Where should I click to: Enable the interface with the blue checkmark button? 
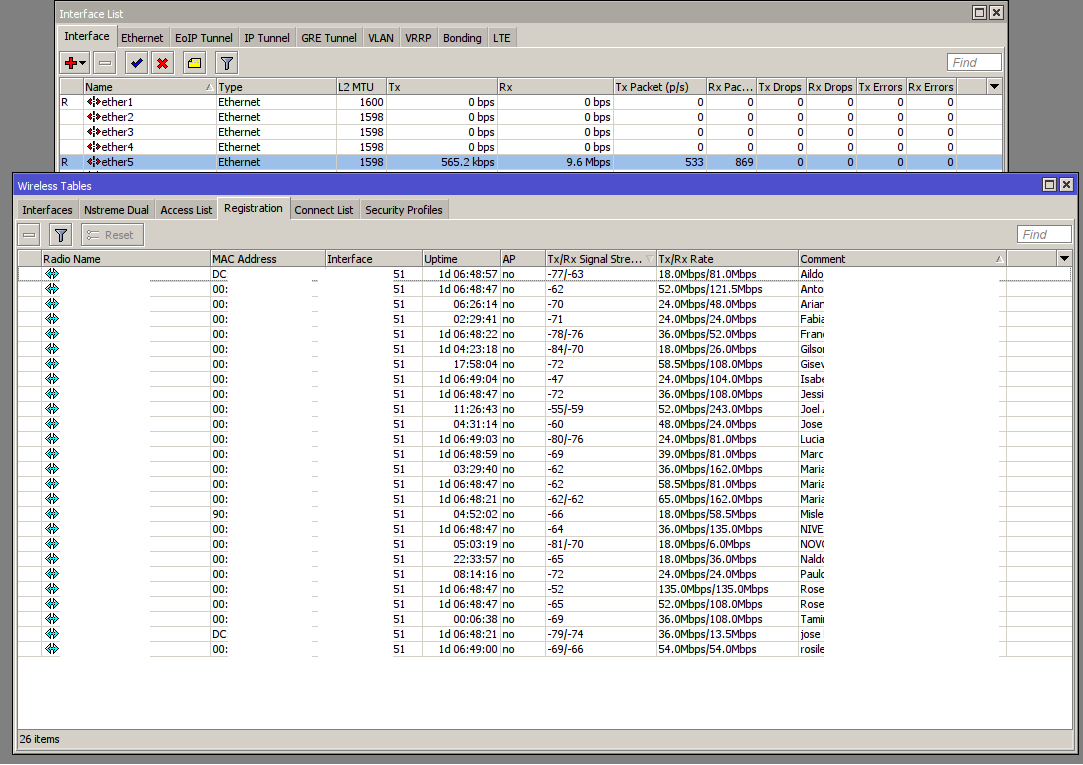coord(137,64)
